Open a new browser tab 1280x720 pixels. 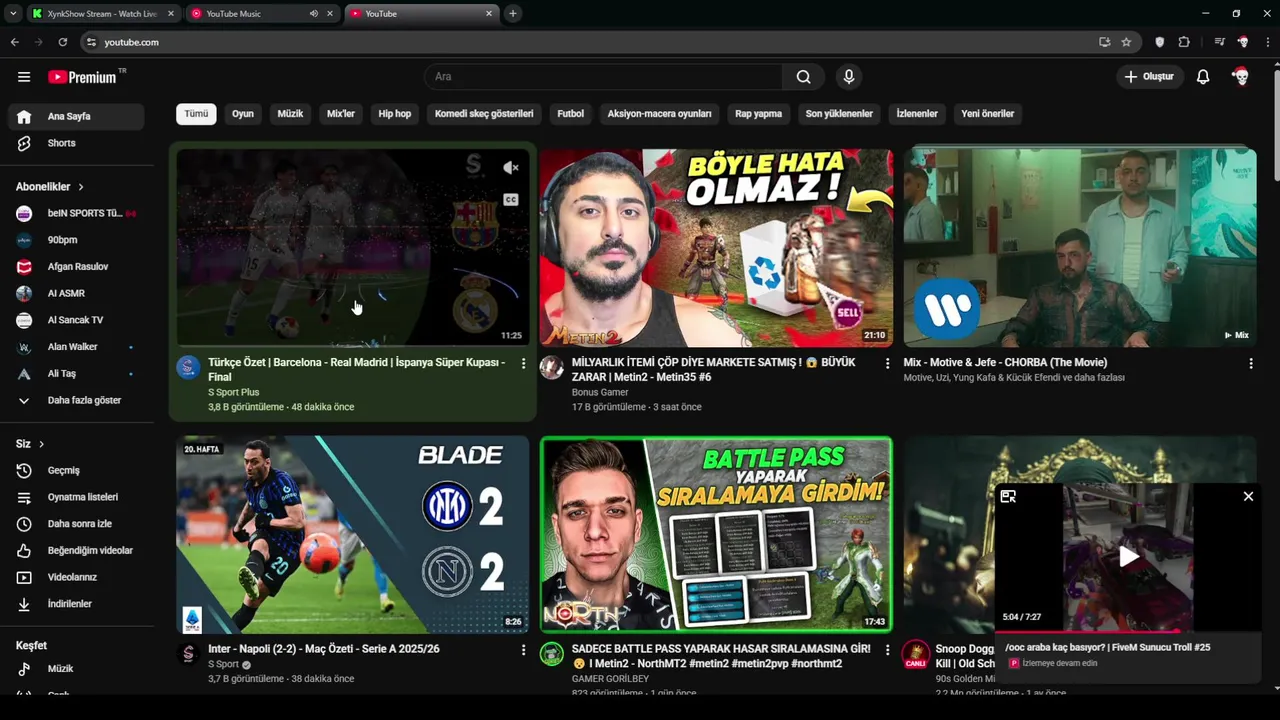(x=513, y=14)
